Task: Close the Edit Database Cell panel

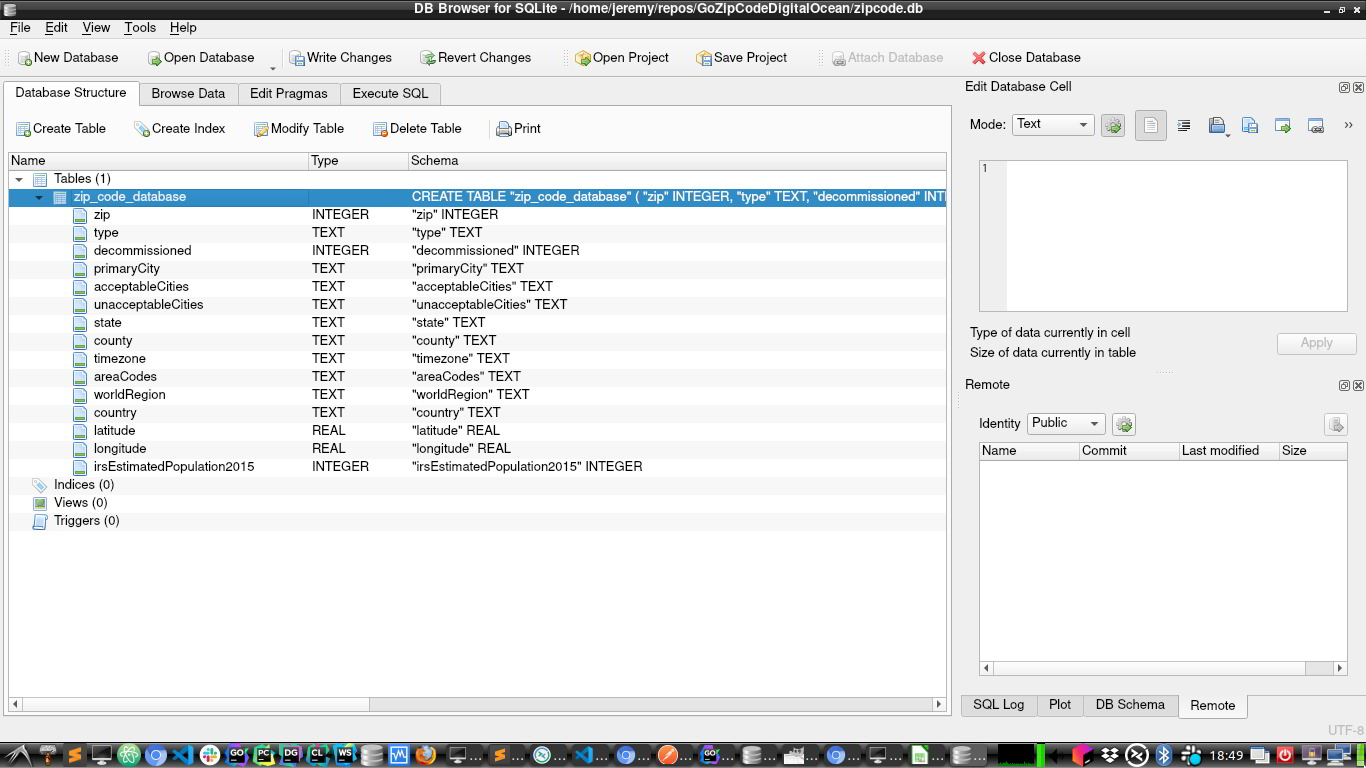Action: click(1358, 87)
